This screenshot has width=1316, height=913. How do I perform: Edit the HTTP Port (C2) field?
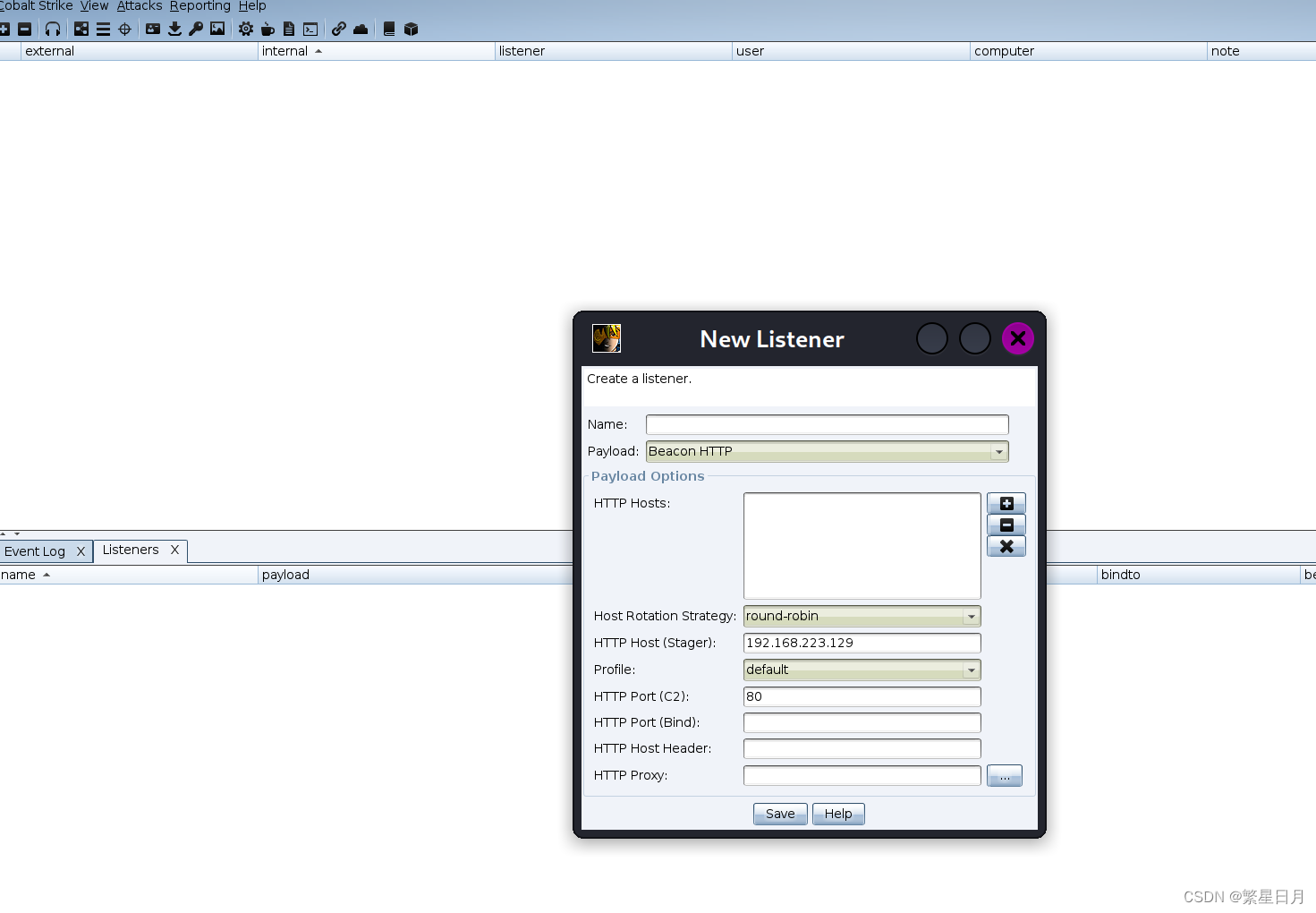coord(862,696)
